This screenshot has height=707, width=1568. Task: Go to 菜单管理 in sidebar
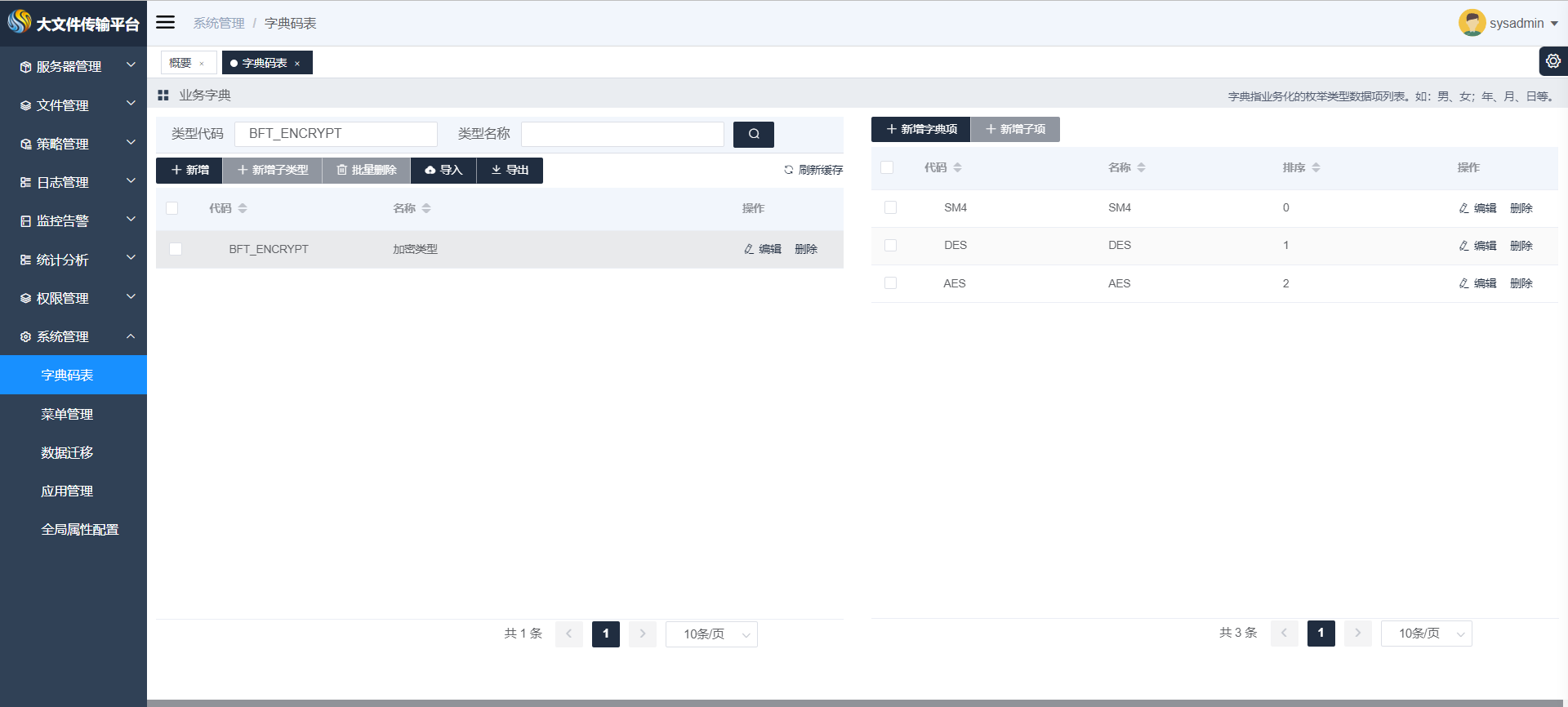click(67, 414)
